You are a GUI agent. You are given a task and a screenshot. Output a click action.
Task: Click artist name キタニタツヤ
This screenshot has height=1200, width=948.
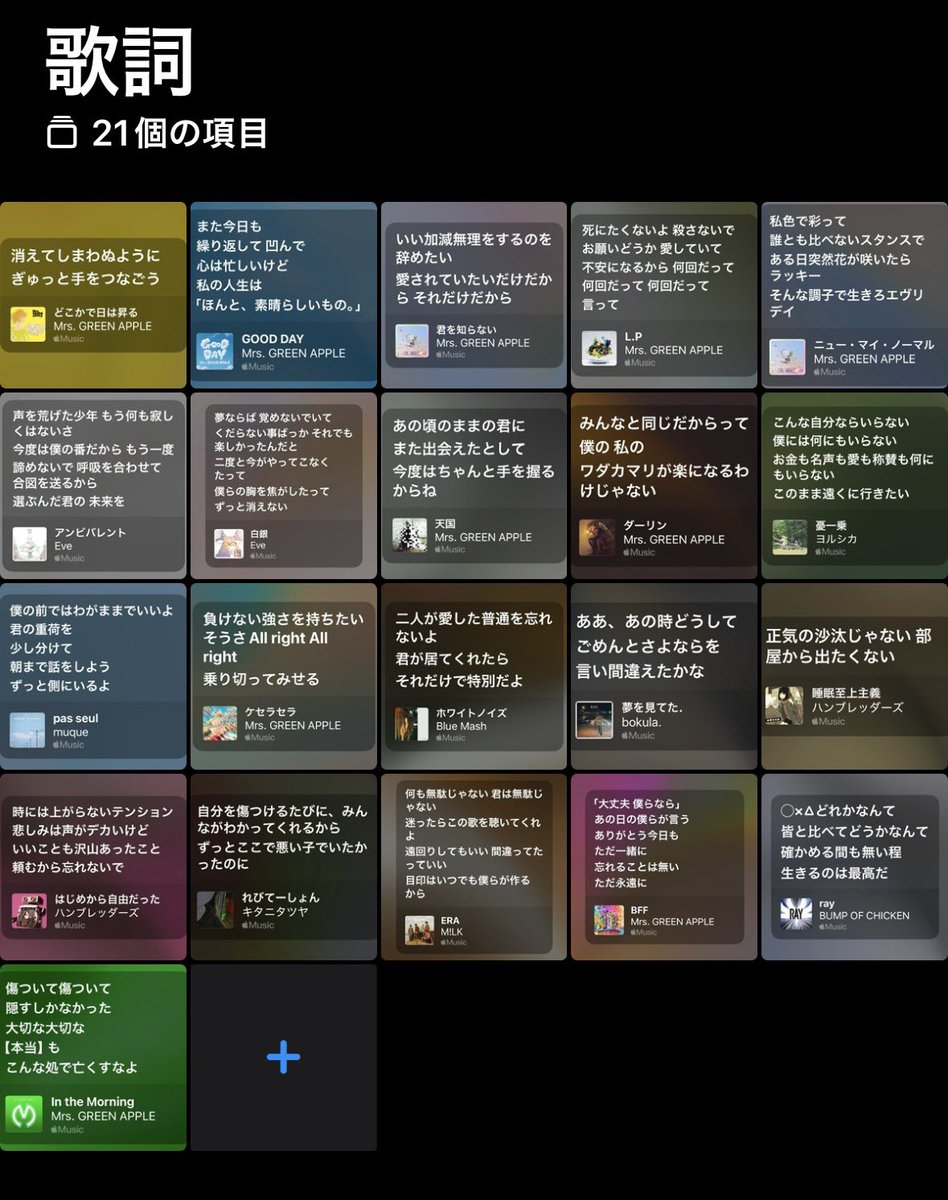pos(275,911)
